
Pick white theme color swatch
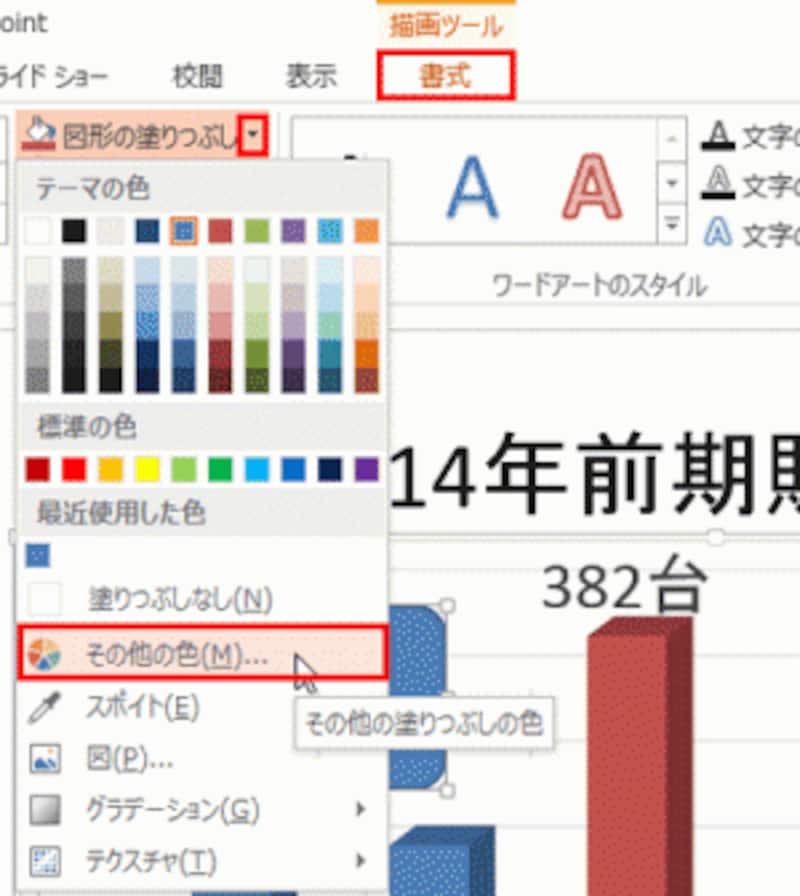pyautogui.click(x=38, y=231)
